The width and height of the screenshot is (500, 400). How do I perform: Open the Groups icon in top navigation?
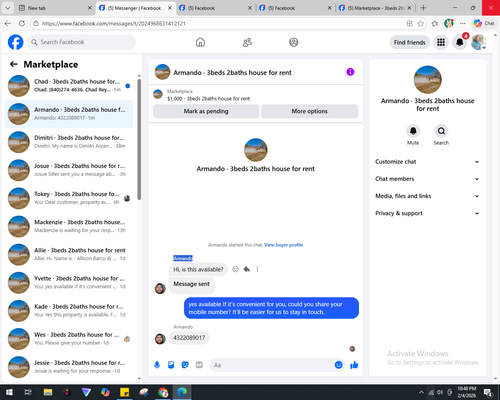click(x=294, y=42)
